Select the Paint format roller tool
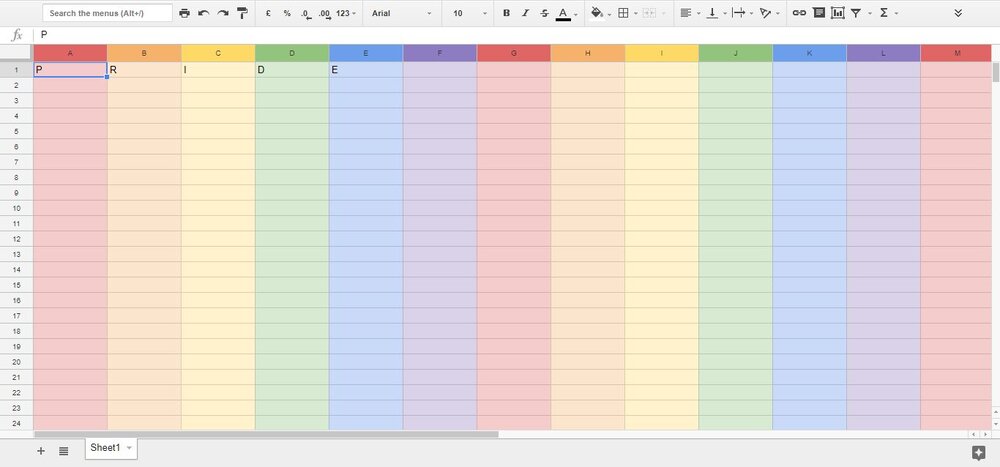Image resolution: width=1000 pixels, height=467 pixels. pos(242,13)
